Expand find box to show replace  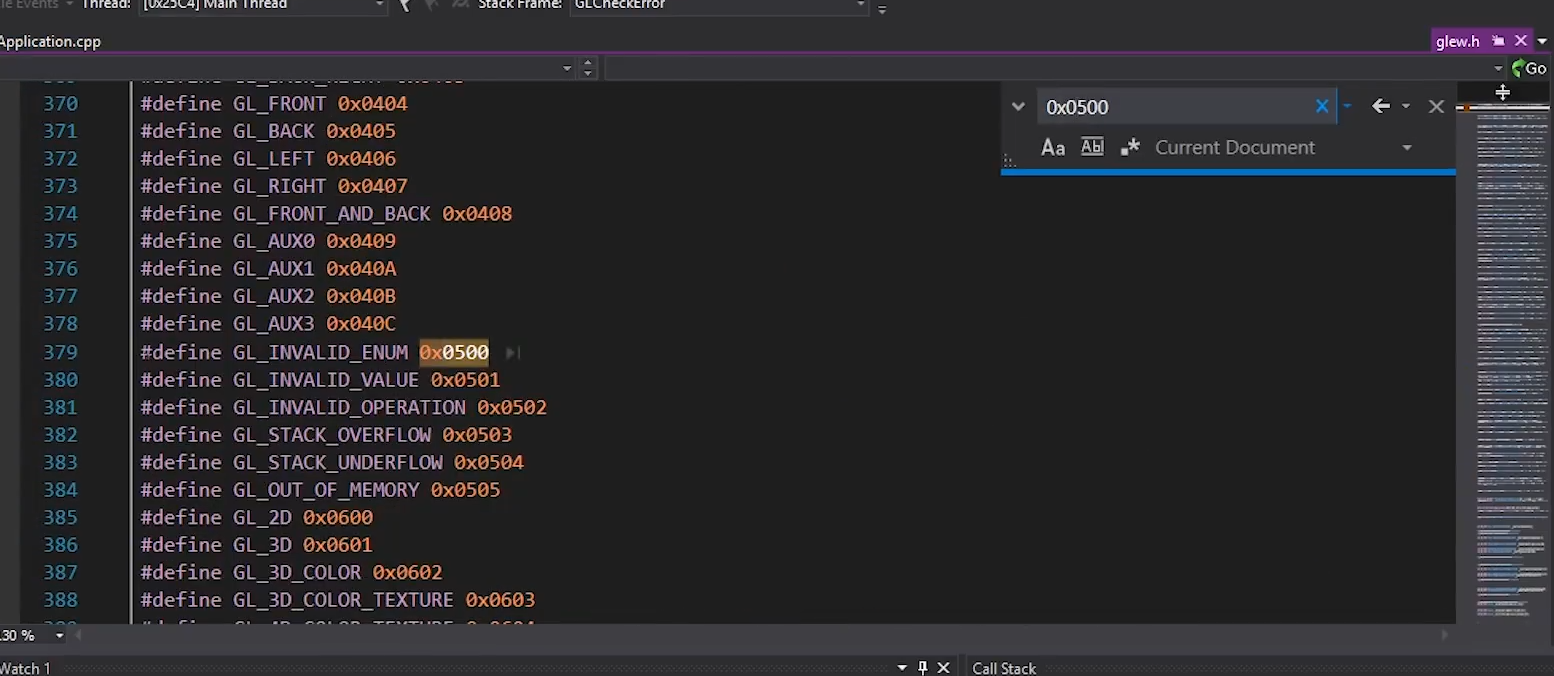coord(1018,106)
